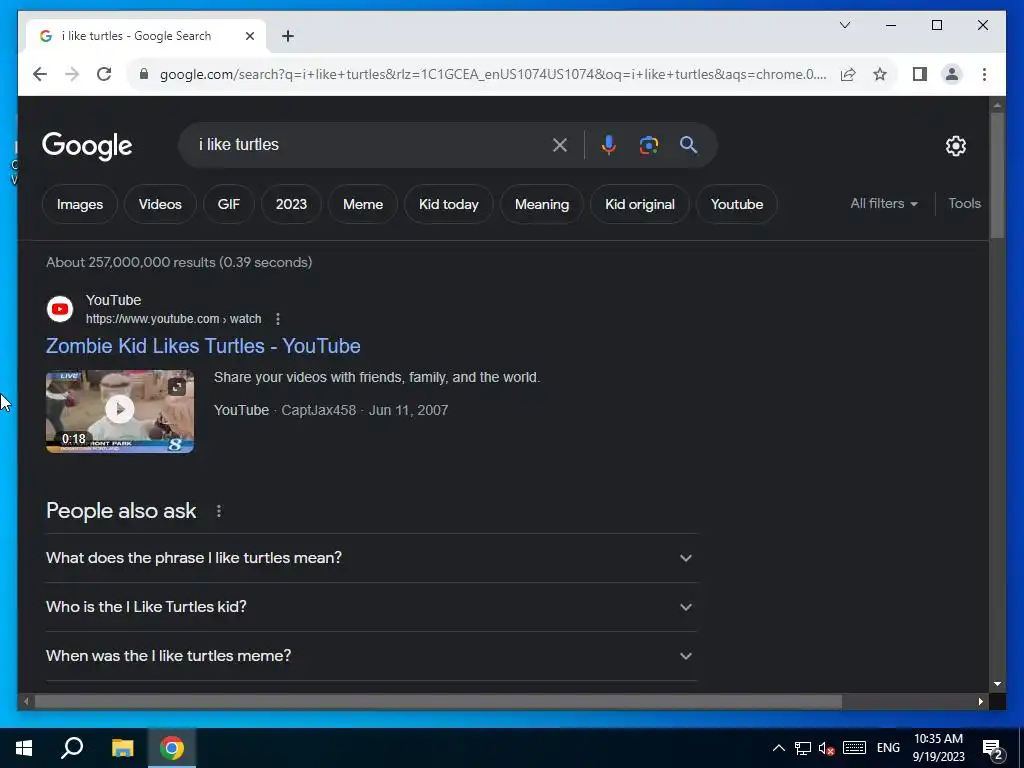
Task: Go back to the previous page
Action: tap(40, 74)
